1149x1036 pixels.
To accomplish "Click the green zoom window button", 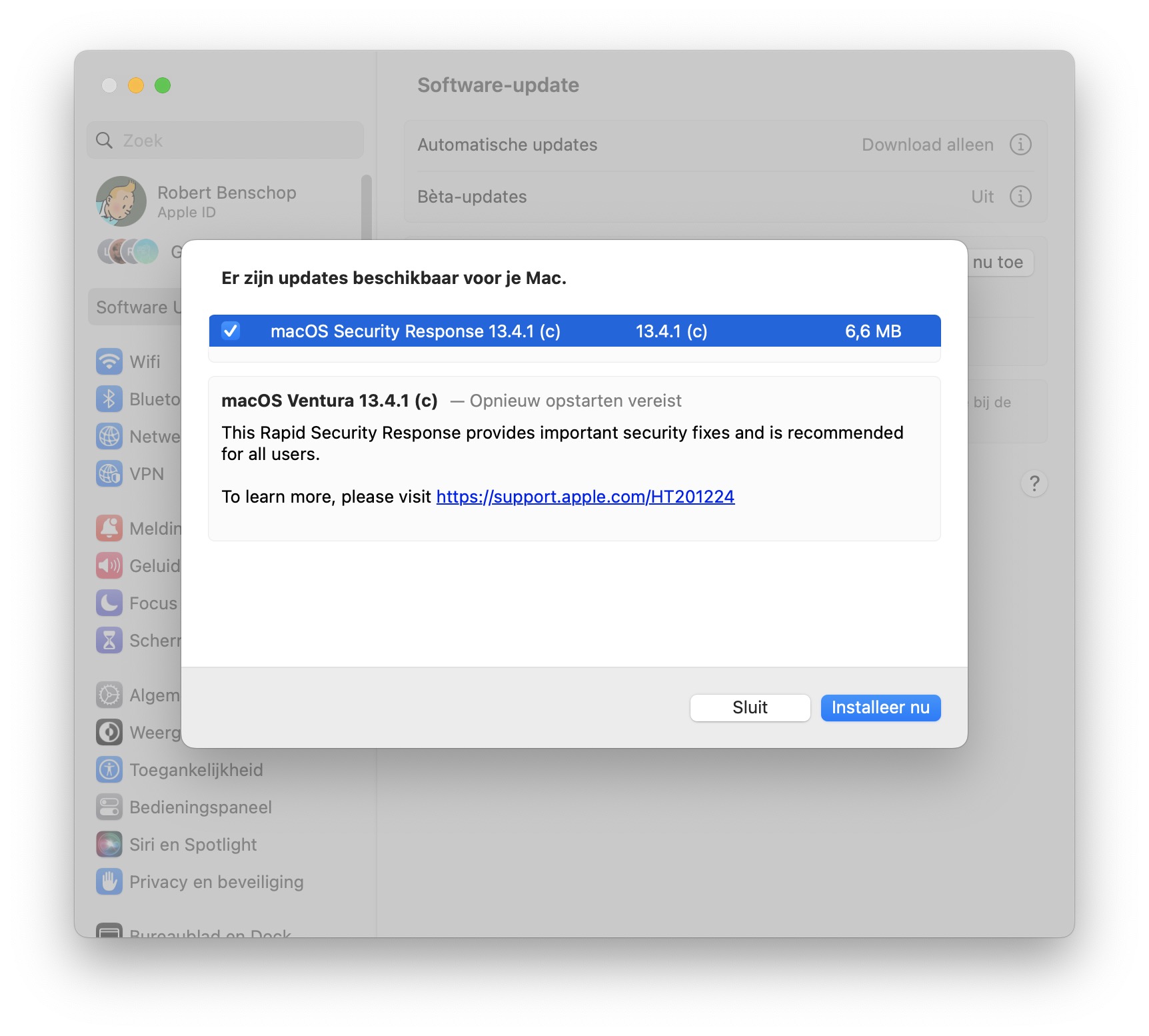I will click(163, 85).
